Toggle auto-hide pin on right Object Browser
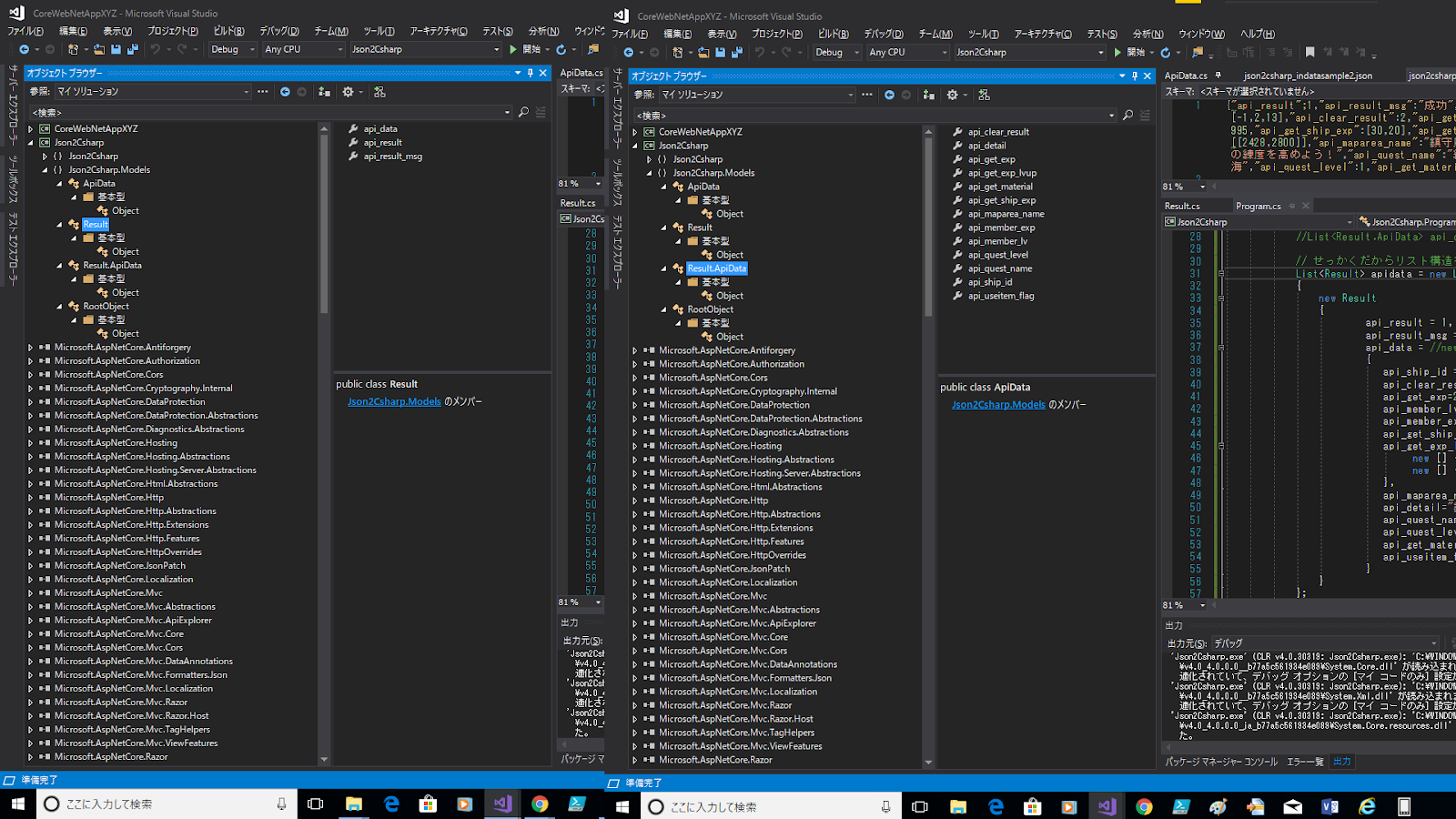1456x819 pixels. pyautogui.click(x=1135, y=76)
